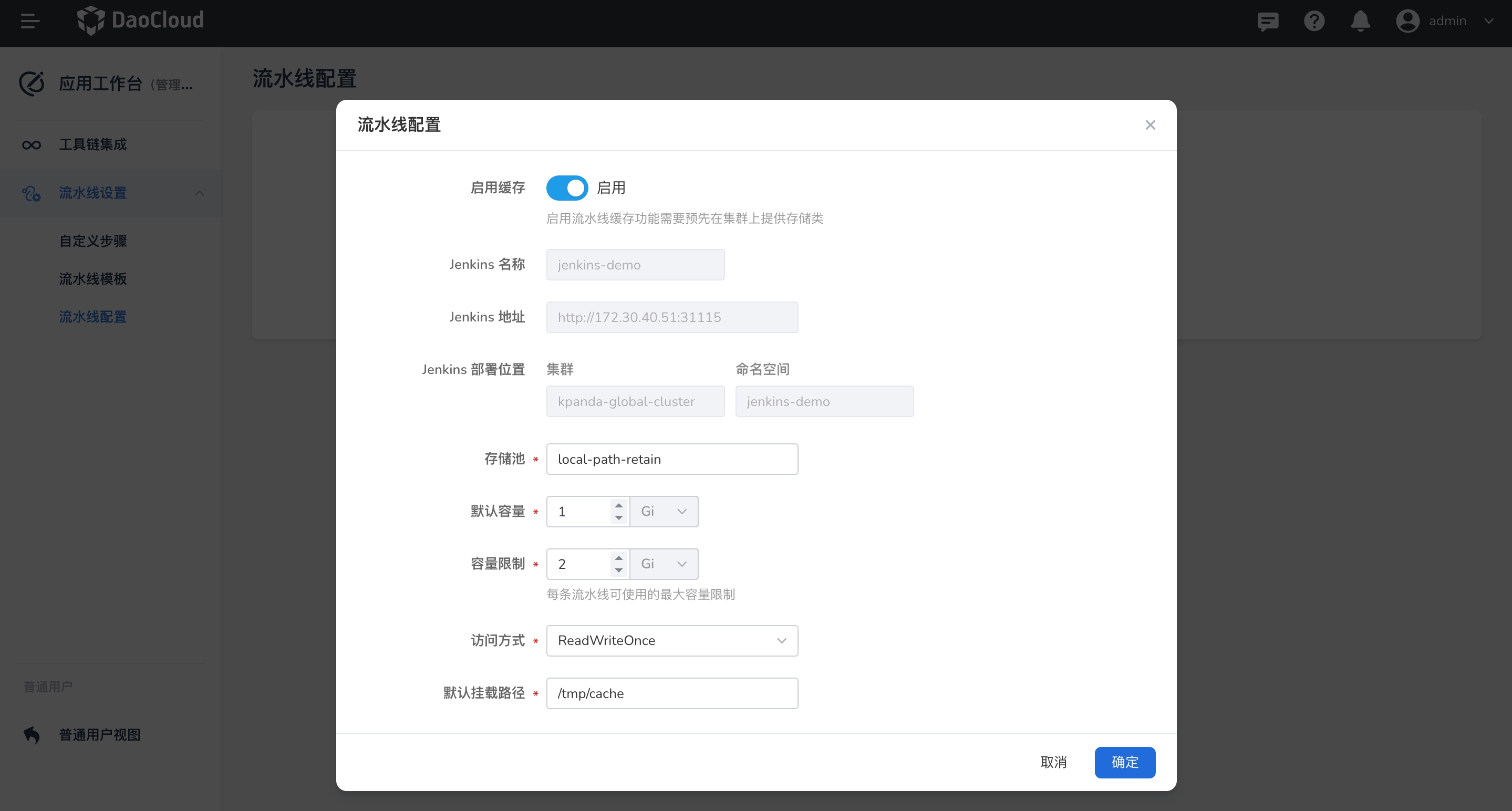Click the 普通用户视图 back arrow icon
Viewport: 1512px width, 811px height.
[32, 735]
